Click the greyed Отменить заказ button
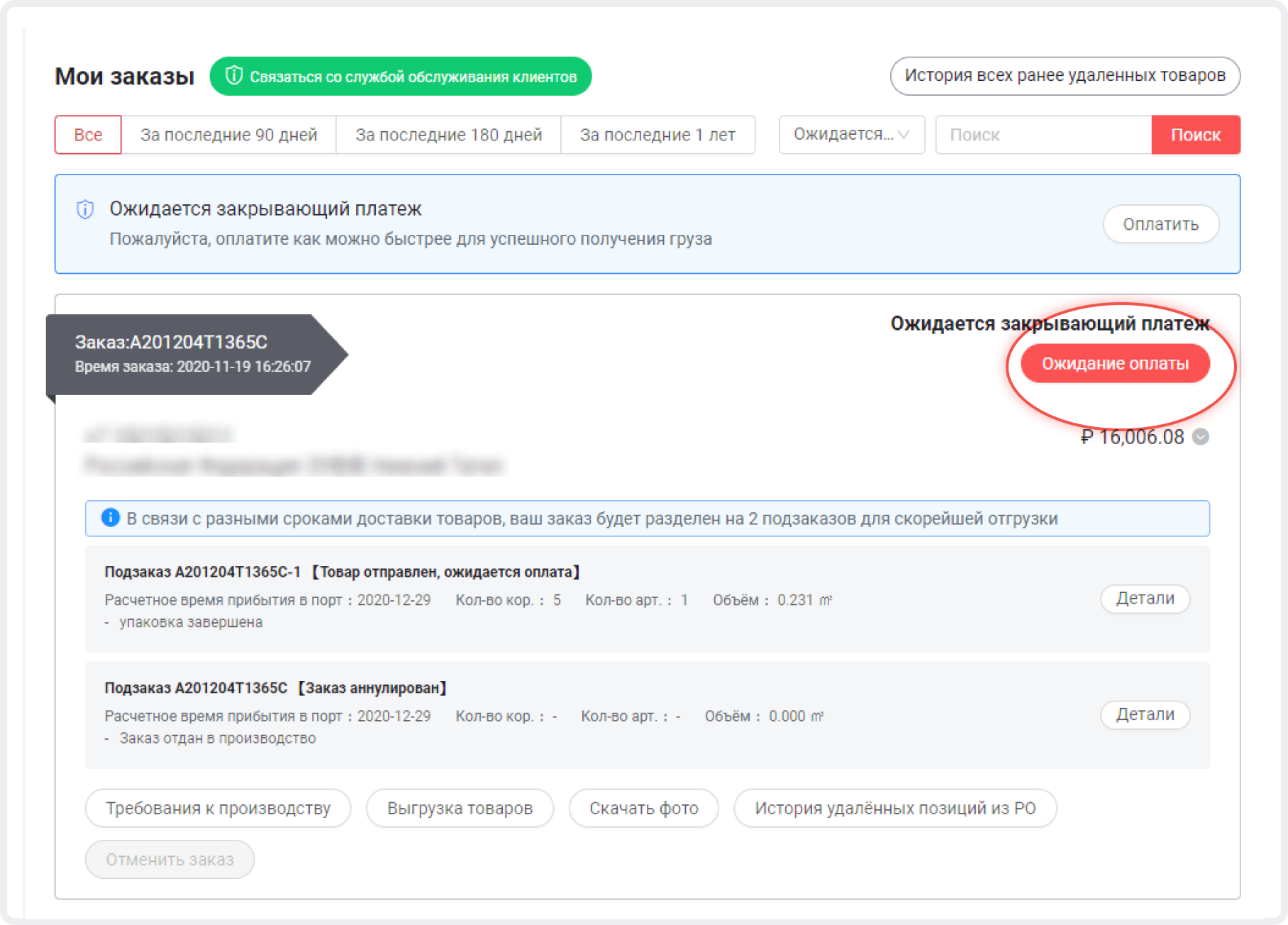Screen dimensions: 1288x925 pyautogui.click(x=170, y=860)
